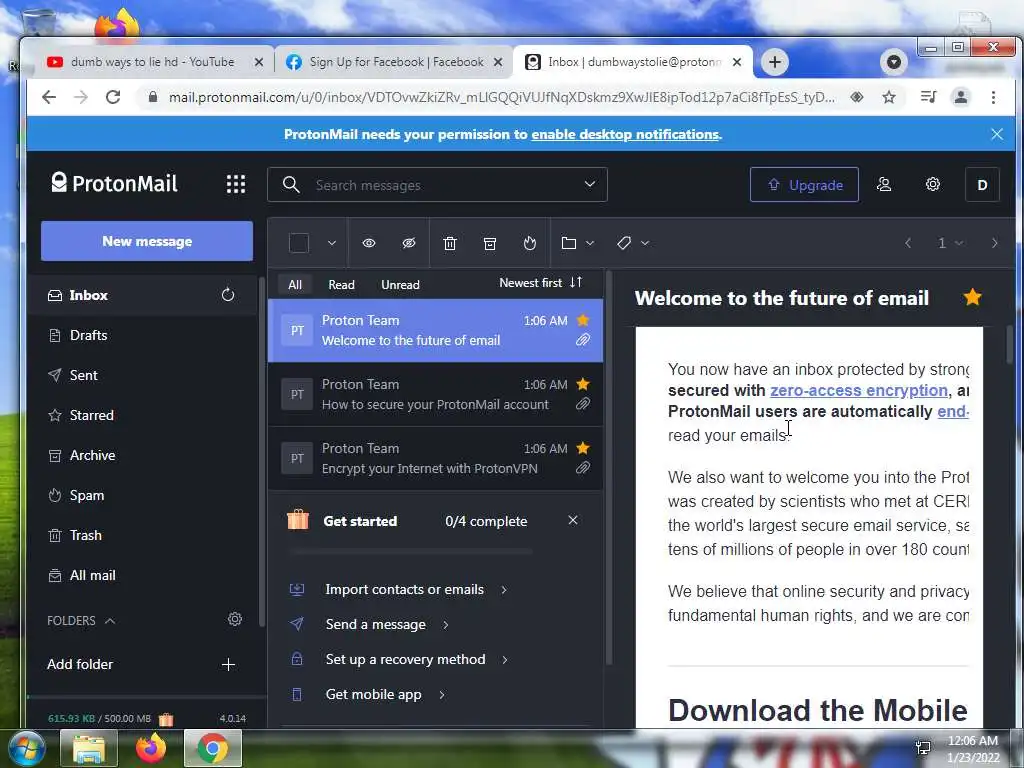
Task: Go to next page arrow in toolbar
Action: (995, 243)
